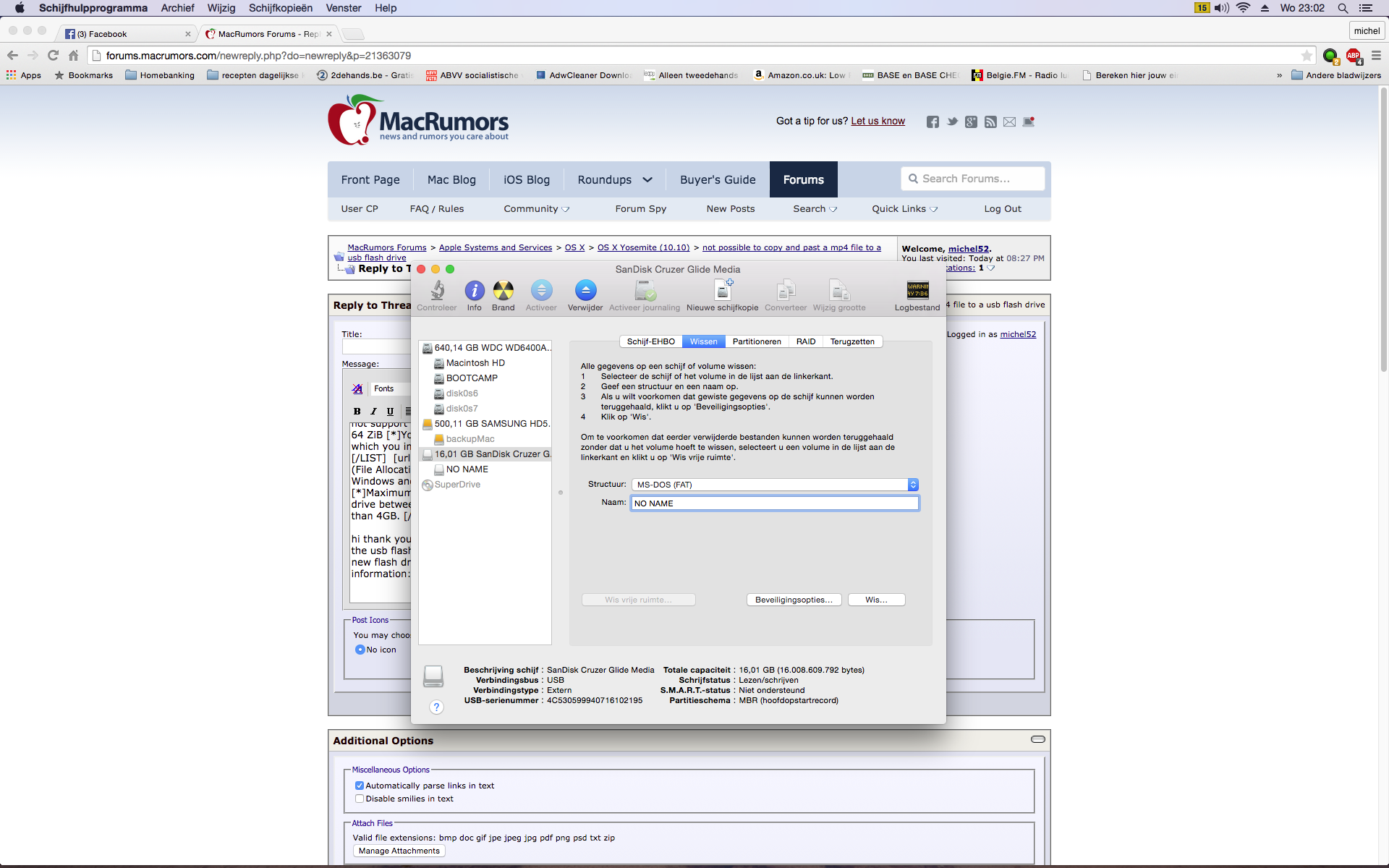1389x868 pixels.
Task: Create a Nieuwe schijfkopie via toolbar icon
Action: 723,291
